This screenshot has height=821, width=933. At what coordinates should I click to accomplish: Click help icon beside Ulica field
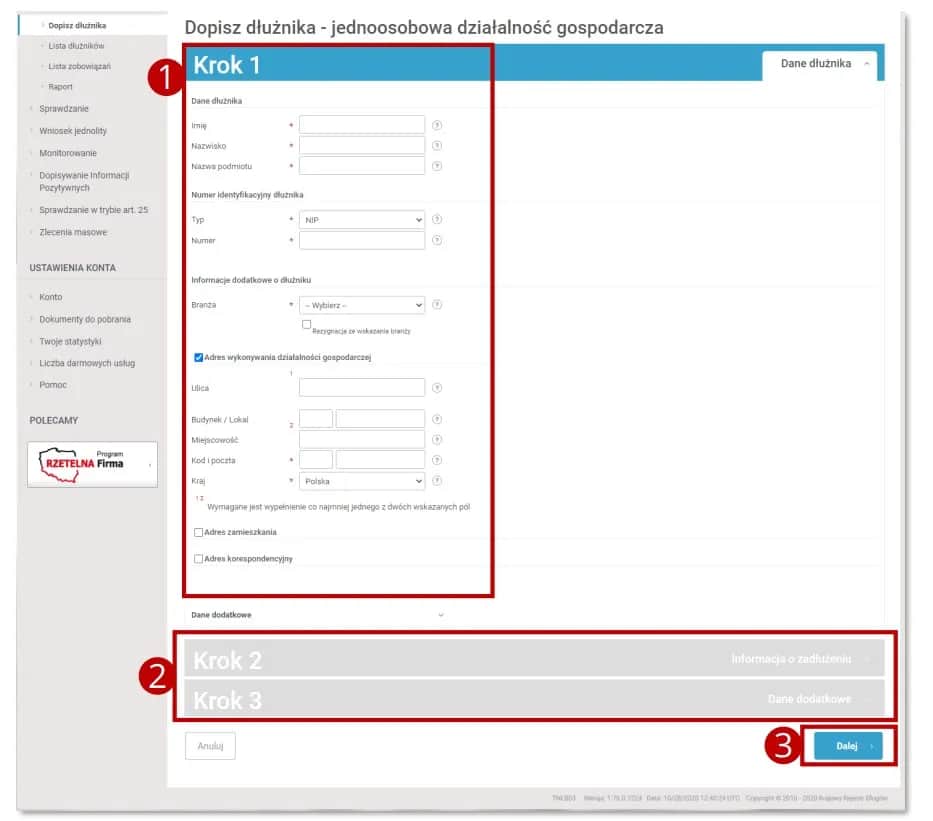pyautogui.click(x=437, y=388)
